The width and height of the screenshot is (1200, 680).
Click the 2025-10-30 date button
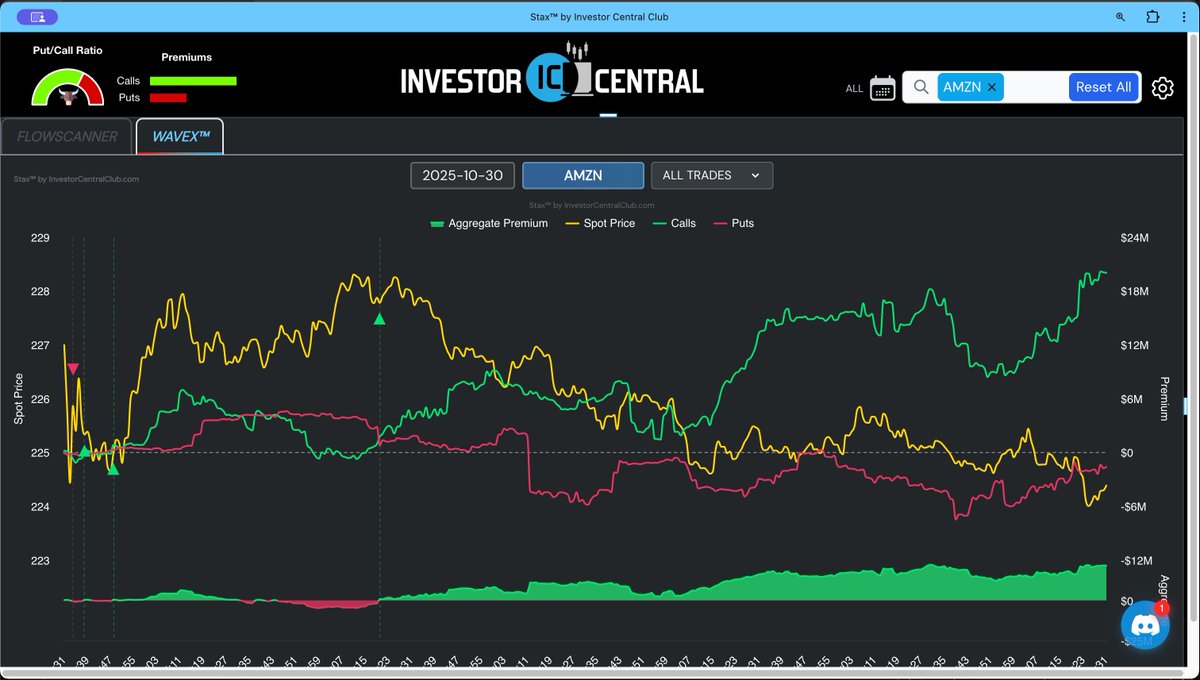[463, 175]
